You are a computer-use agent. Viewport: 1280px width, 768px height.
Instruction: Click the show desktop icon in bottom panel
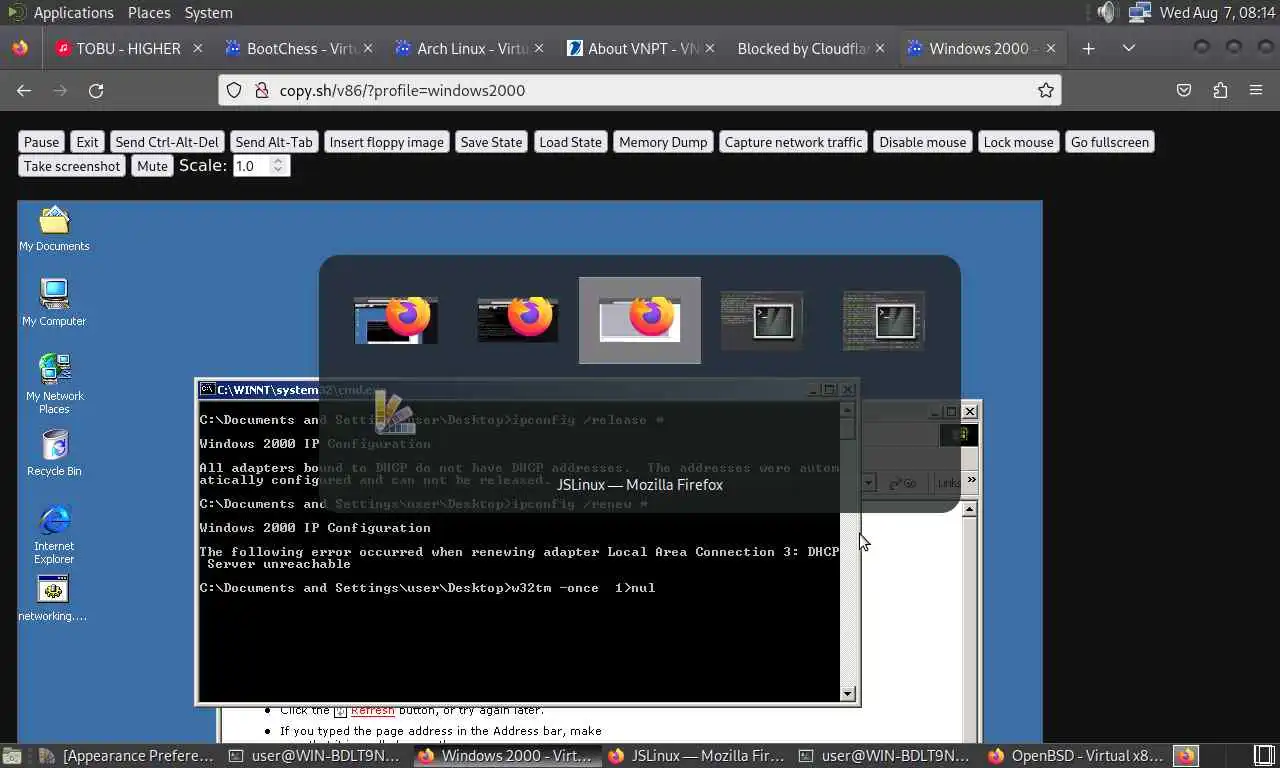click(10, 756)
